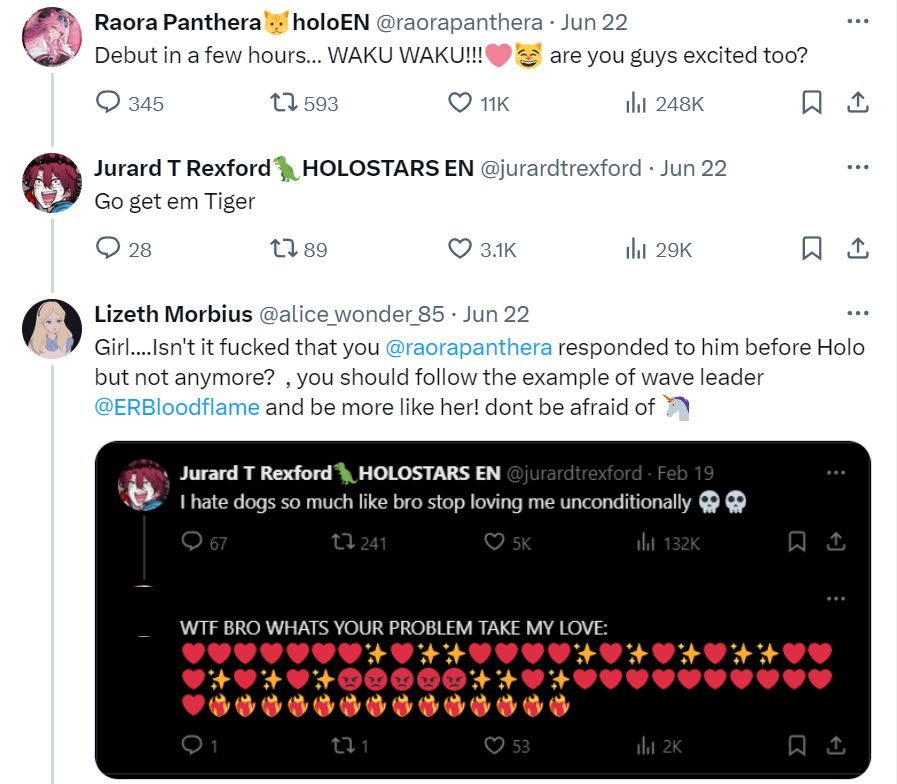Bookmark Jurard's 'Go get em Tiger' reply
The width and height of the screenshot is (897, 784).
click(x=811, y=248)
